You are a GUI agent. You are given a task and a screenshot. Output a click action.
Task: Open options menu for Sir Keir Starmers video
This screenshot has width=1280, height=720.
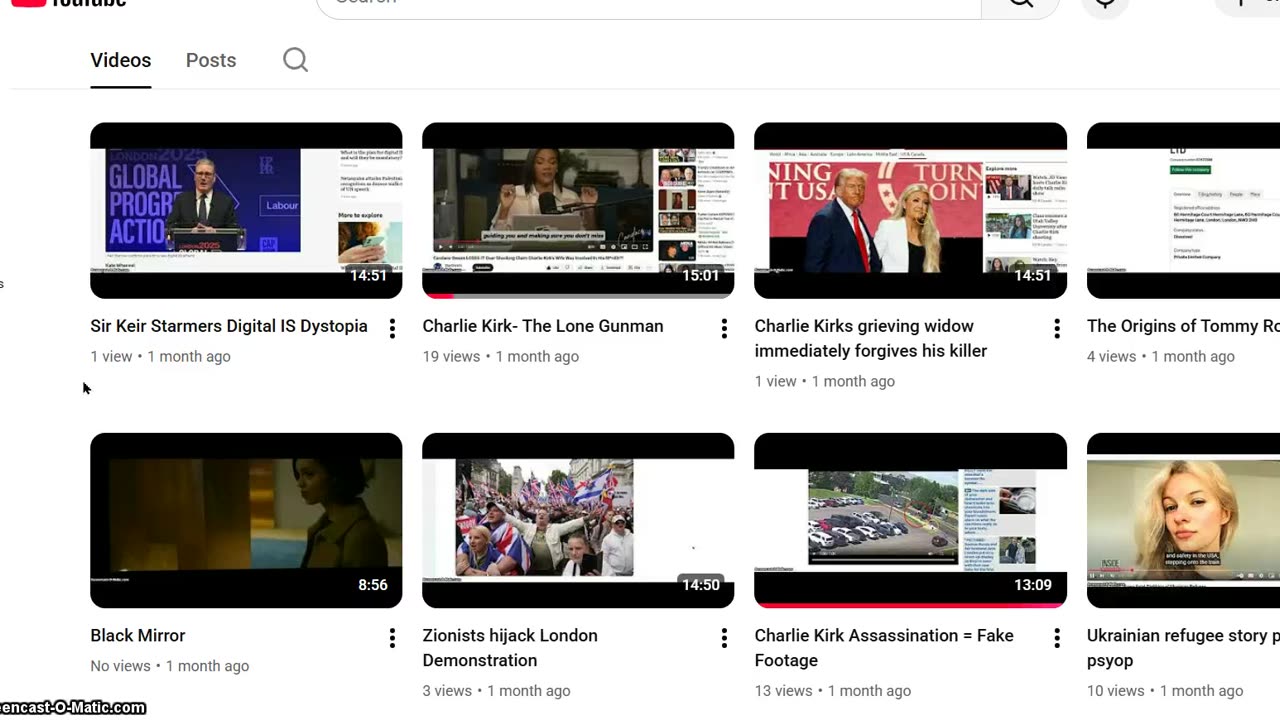click(x=392, y=328)
